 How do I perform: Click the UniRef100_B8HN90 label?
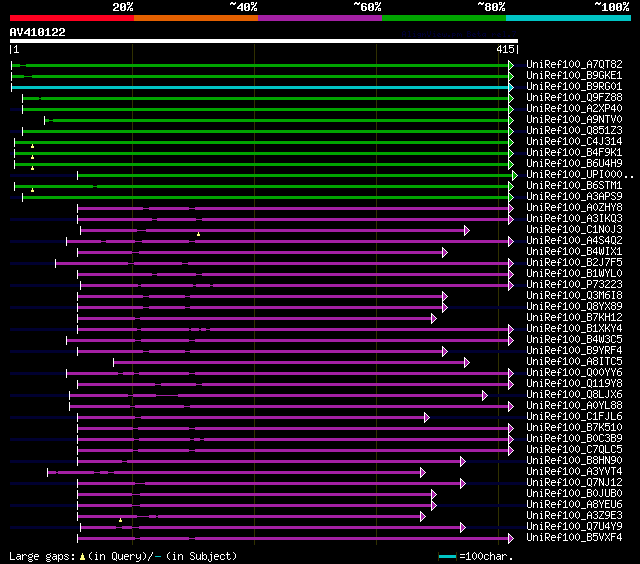[574, 461]
